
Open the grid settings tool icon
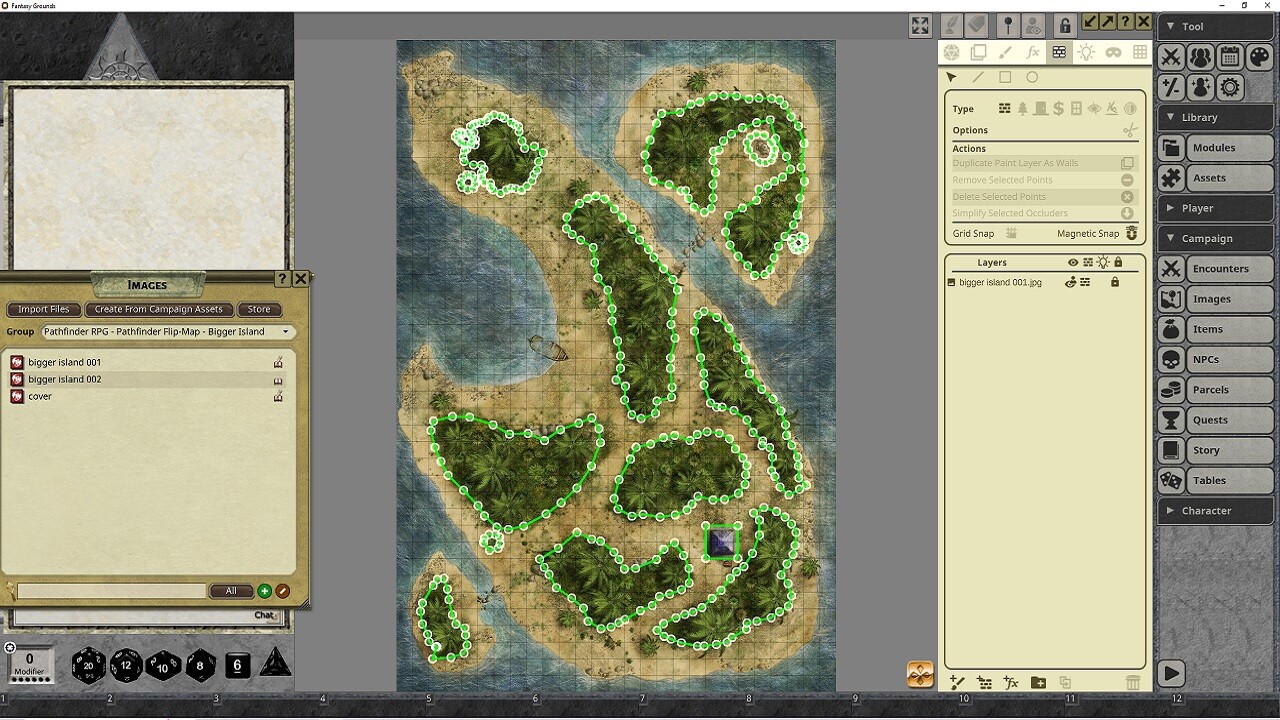1139,52
